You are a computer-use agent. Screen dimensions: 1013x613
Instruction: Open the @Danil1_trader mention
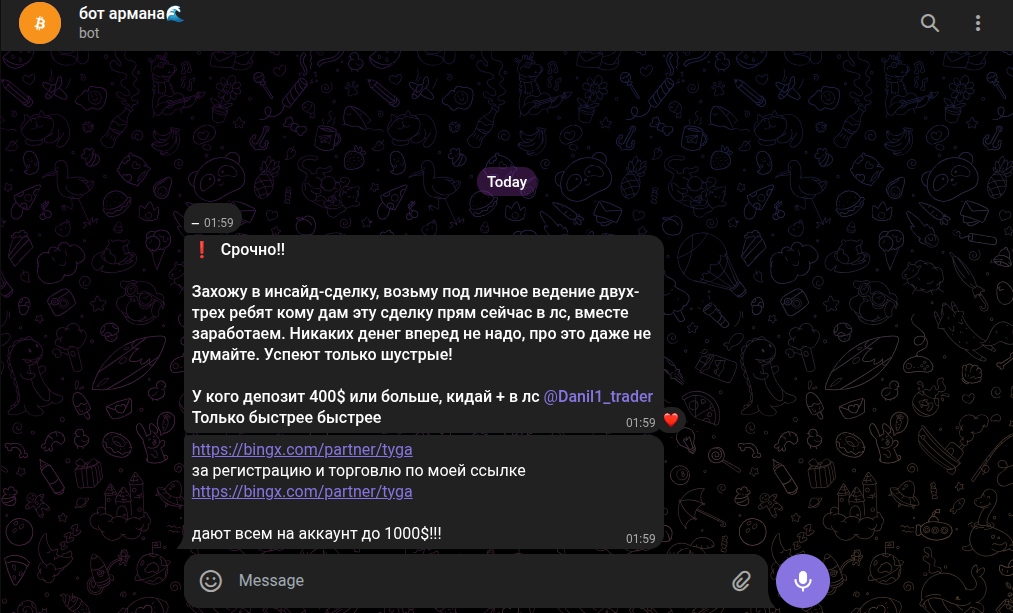(598, 396)
